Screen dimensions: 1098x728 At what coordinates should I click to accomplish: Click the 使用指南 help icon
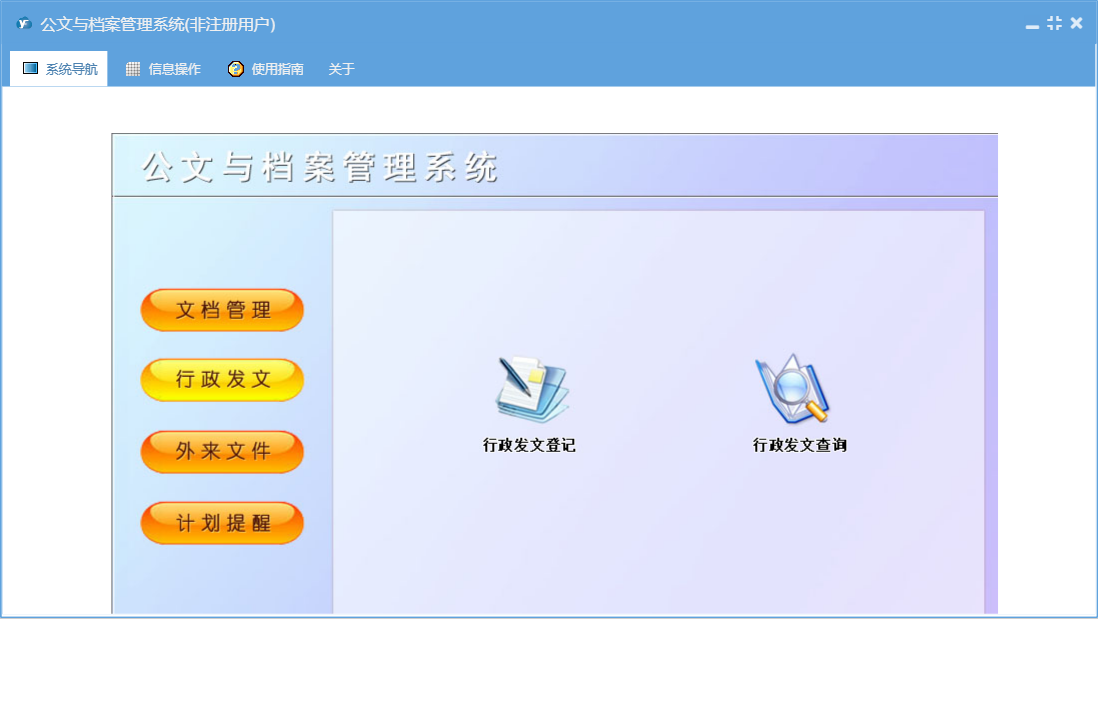click(x=235, y=69)
